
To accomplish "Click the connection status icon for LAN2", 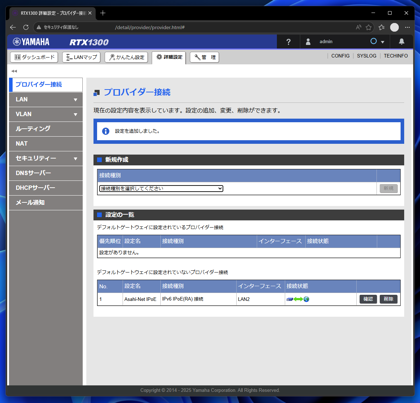I will 298,299.
